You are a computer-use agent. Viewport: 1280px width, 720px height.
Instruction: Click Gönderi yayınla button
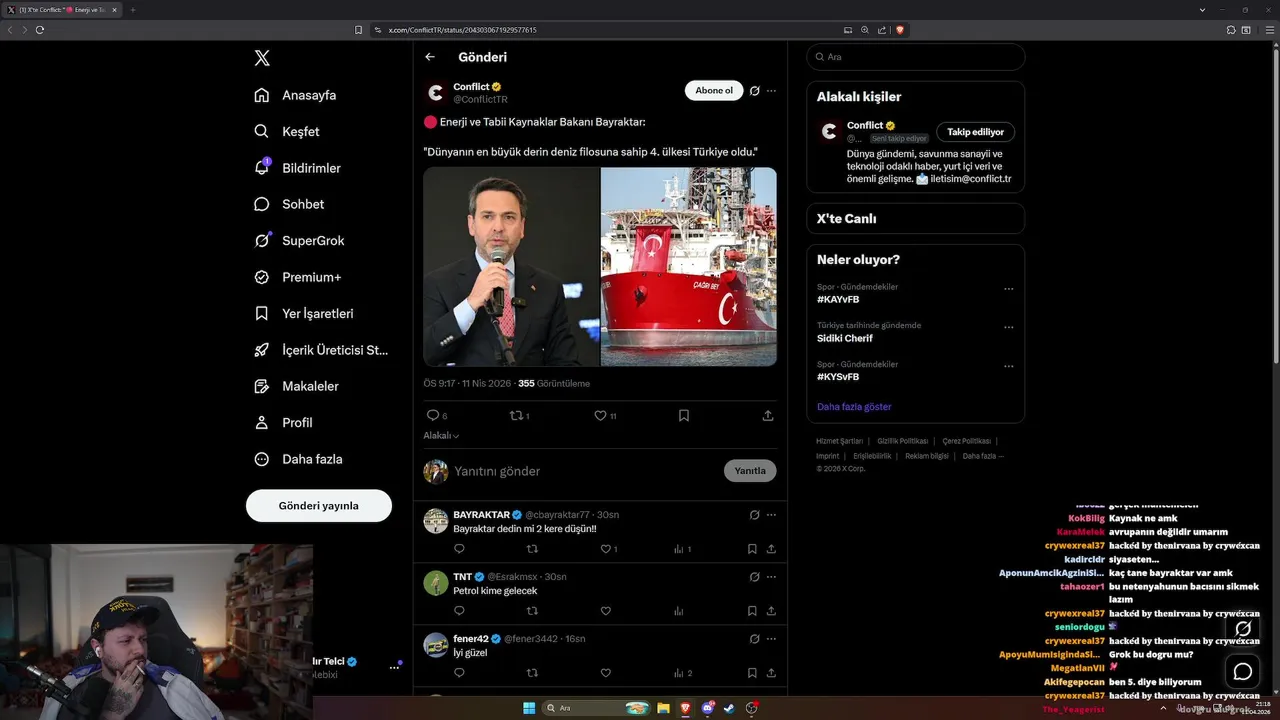(319, 506)
